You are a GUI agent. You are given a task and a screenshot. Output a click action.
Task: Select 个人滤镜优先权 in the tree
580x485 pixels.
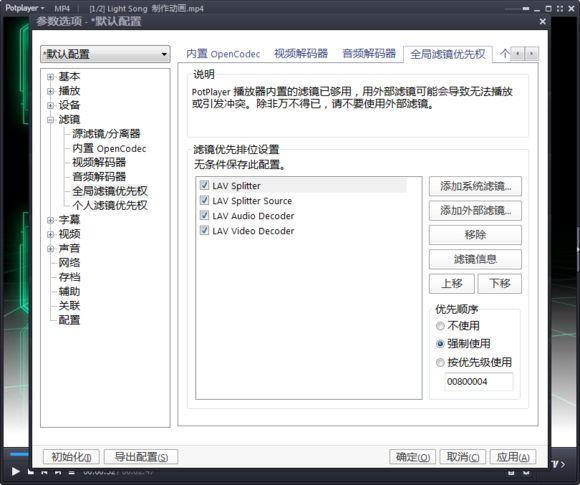[110, 205]
